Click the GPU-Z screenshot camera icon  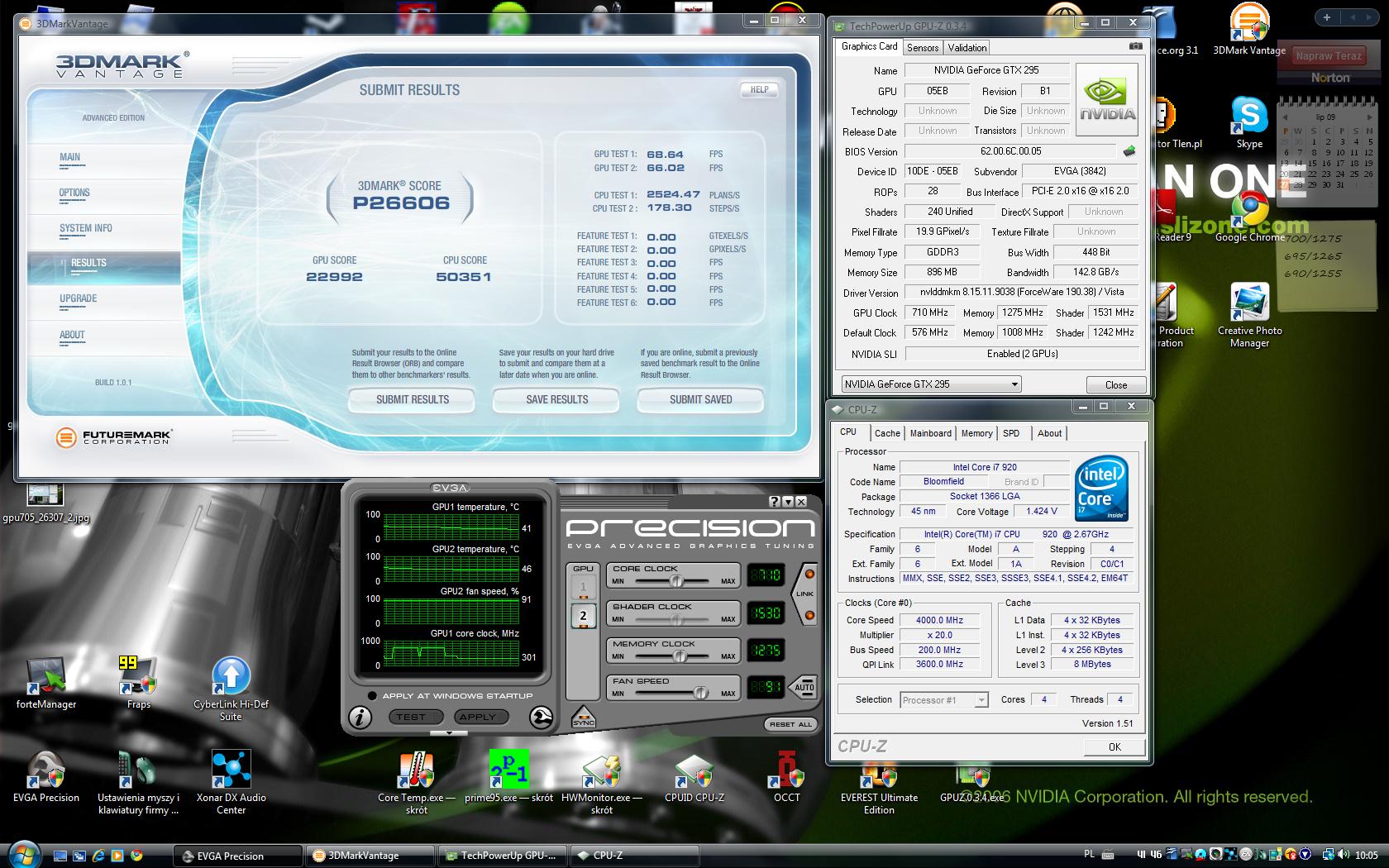point(1136,47)
